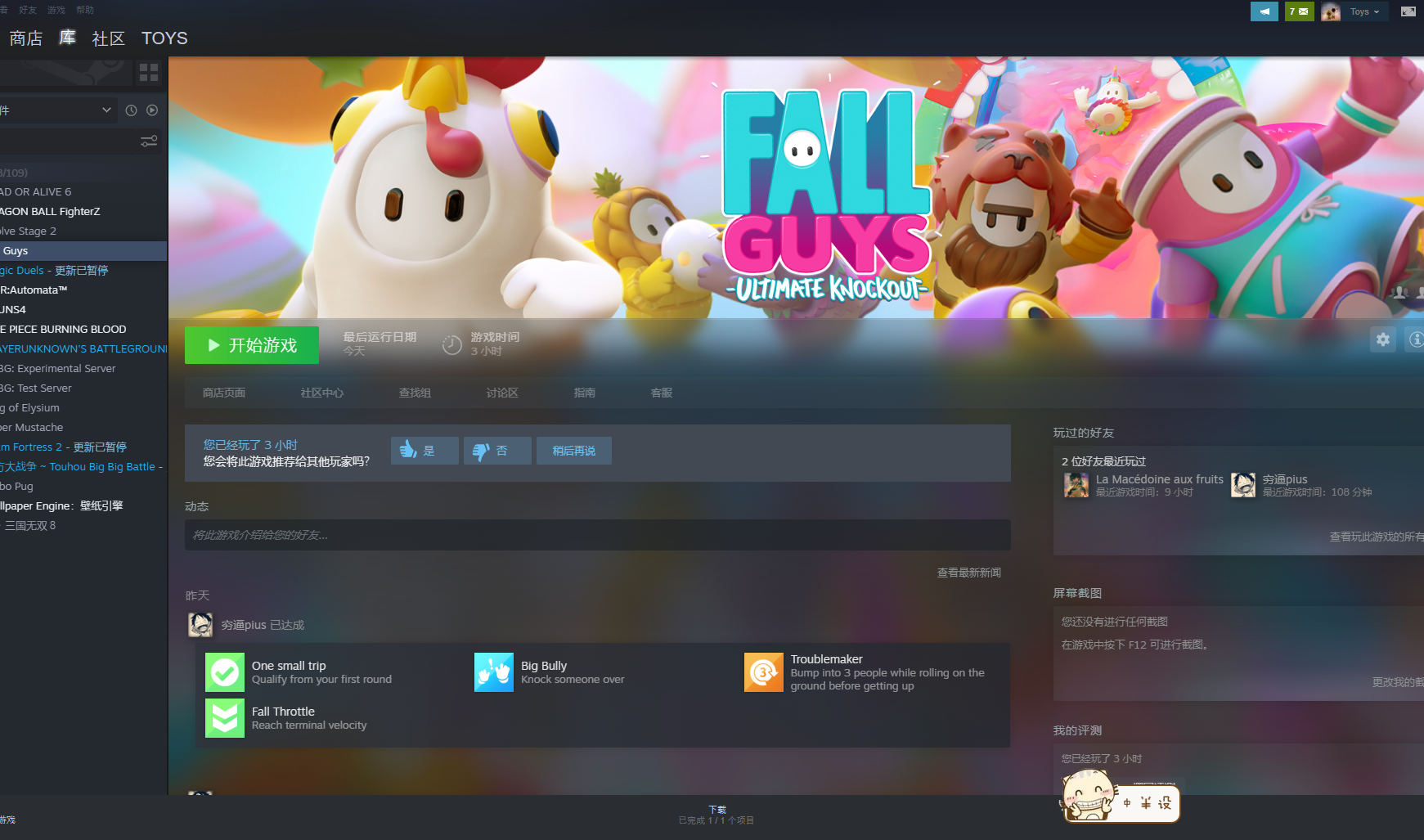
Task: Click 查看最新新闻 link
Action: (969, 573)
